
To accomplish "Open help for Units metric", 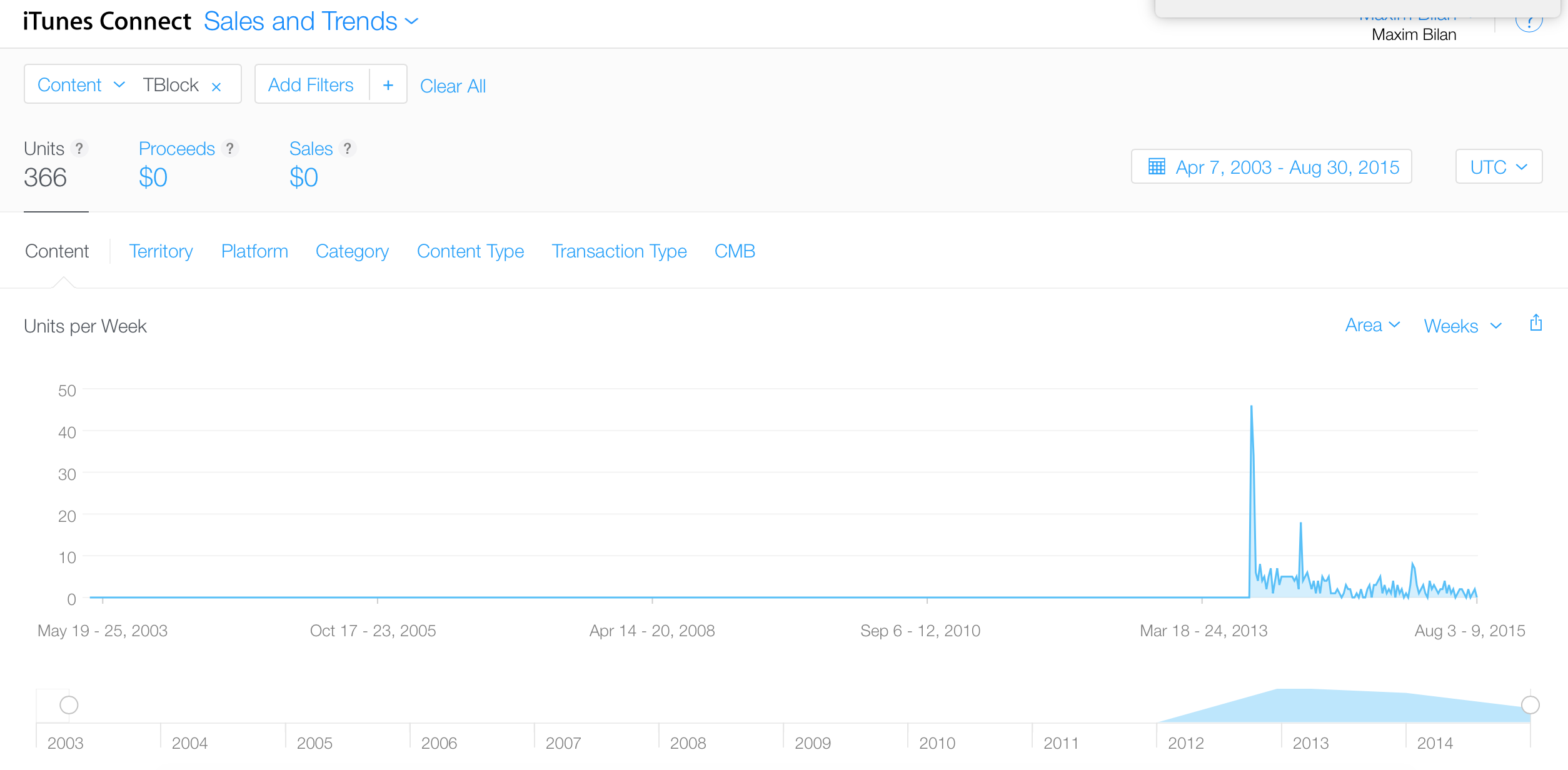I will [79, 149].
